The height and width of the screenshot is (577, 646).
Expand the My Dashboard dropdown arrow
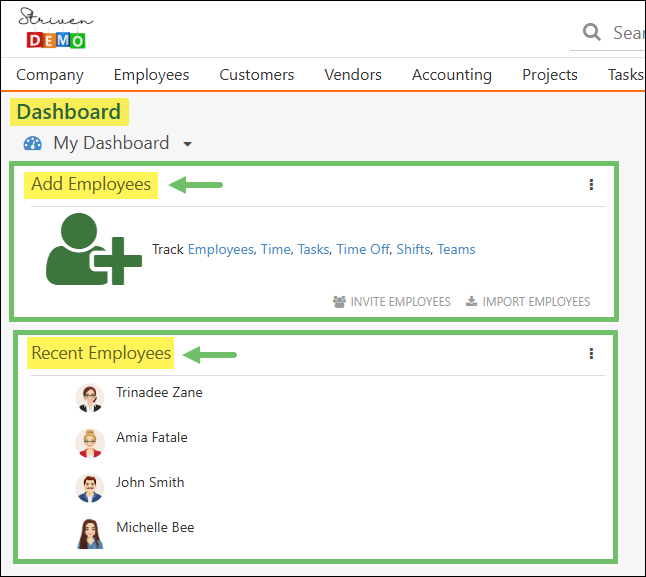point(187,144)
